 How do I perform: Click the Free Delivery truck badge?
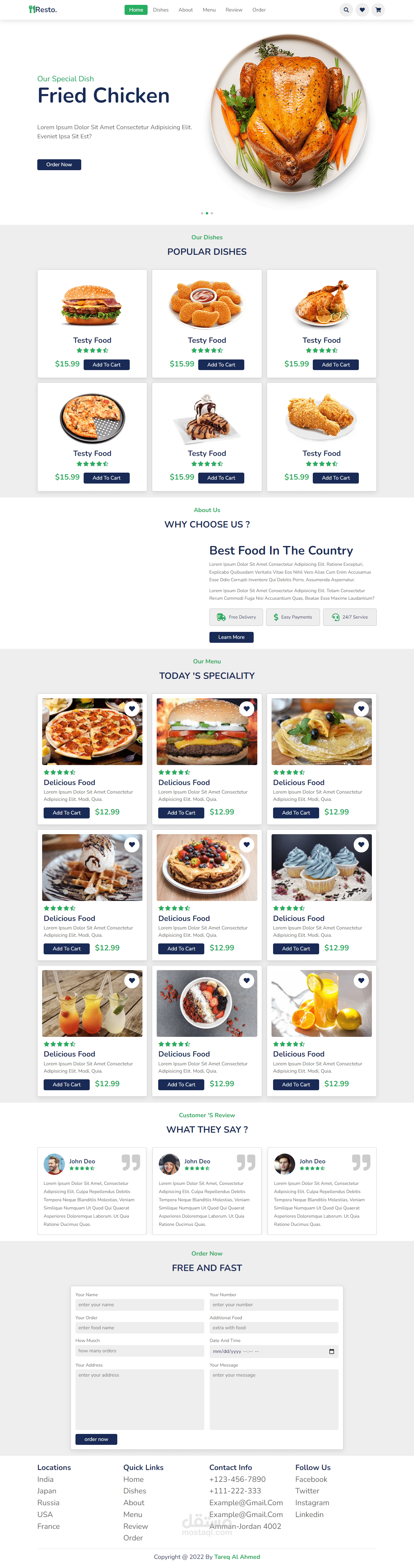tap(236, 617)
